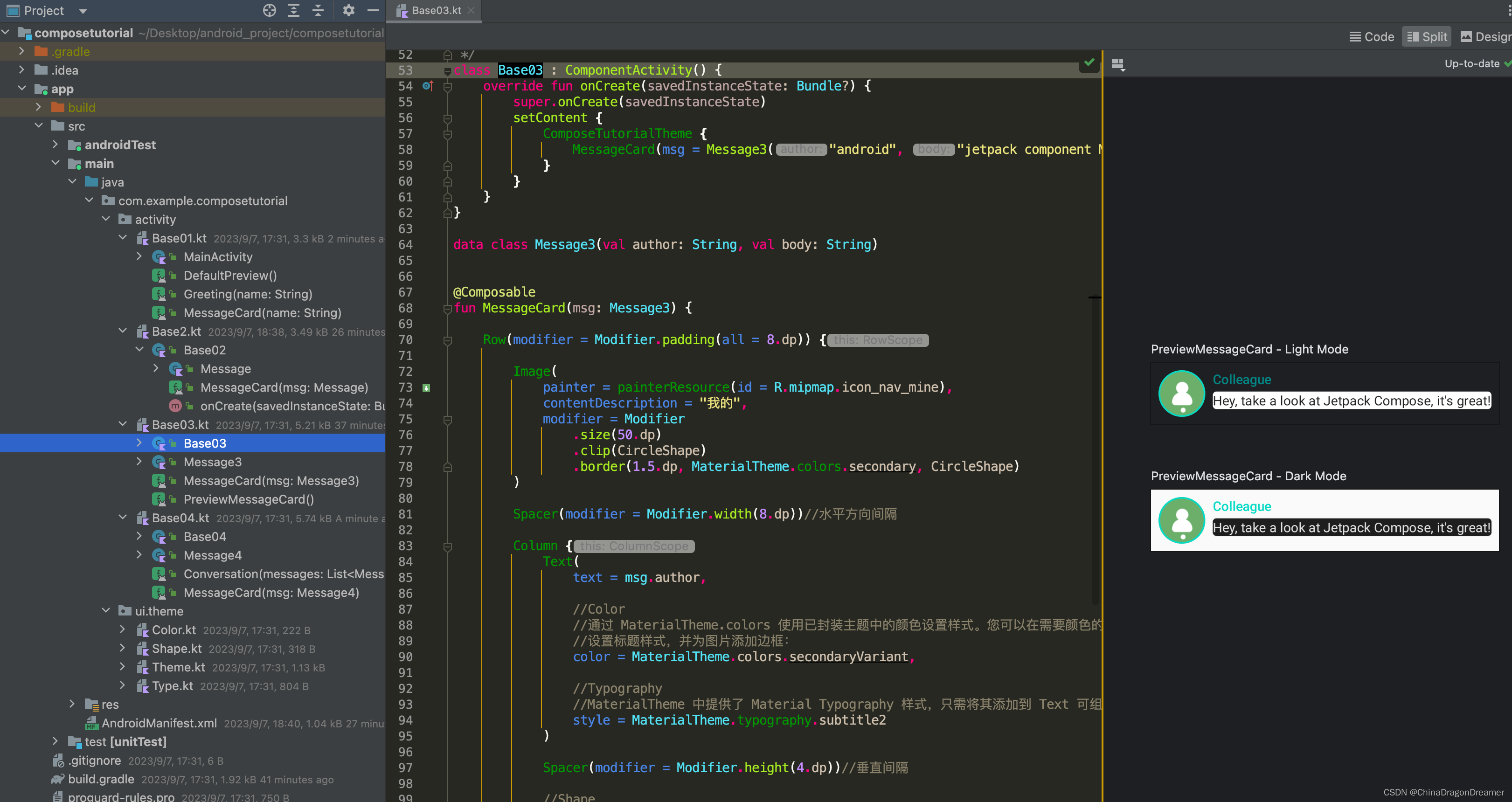Screen dimensions: 1512x802
Task: Click the project settings gear icon
Action: 348,10
